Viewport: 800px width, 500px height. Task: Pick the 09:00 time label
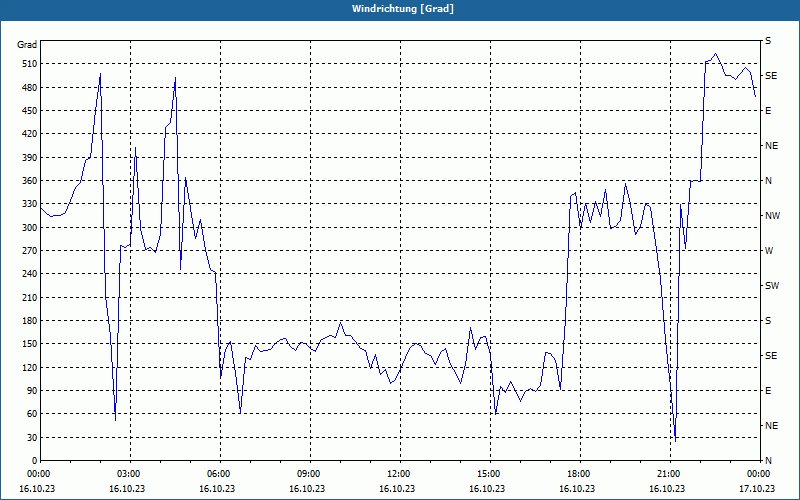click(309, 473)
